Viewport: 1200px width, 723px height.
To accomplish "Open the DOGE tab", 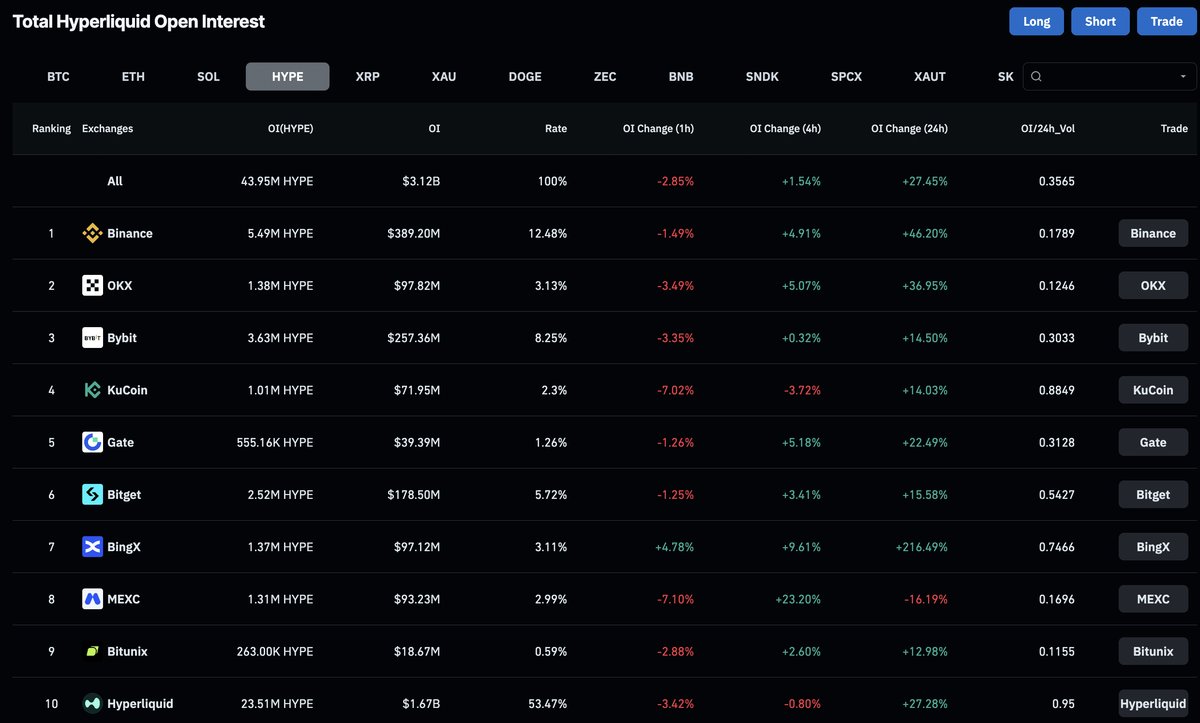I will [x=525, y=76].
